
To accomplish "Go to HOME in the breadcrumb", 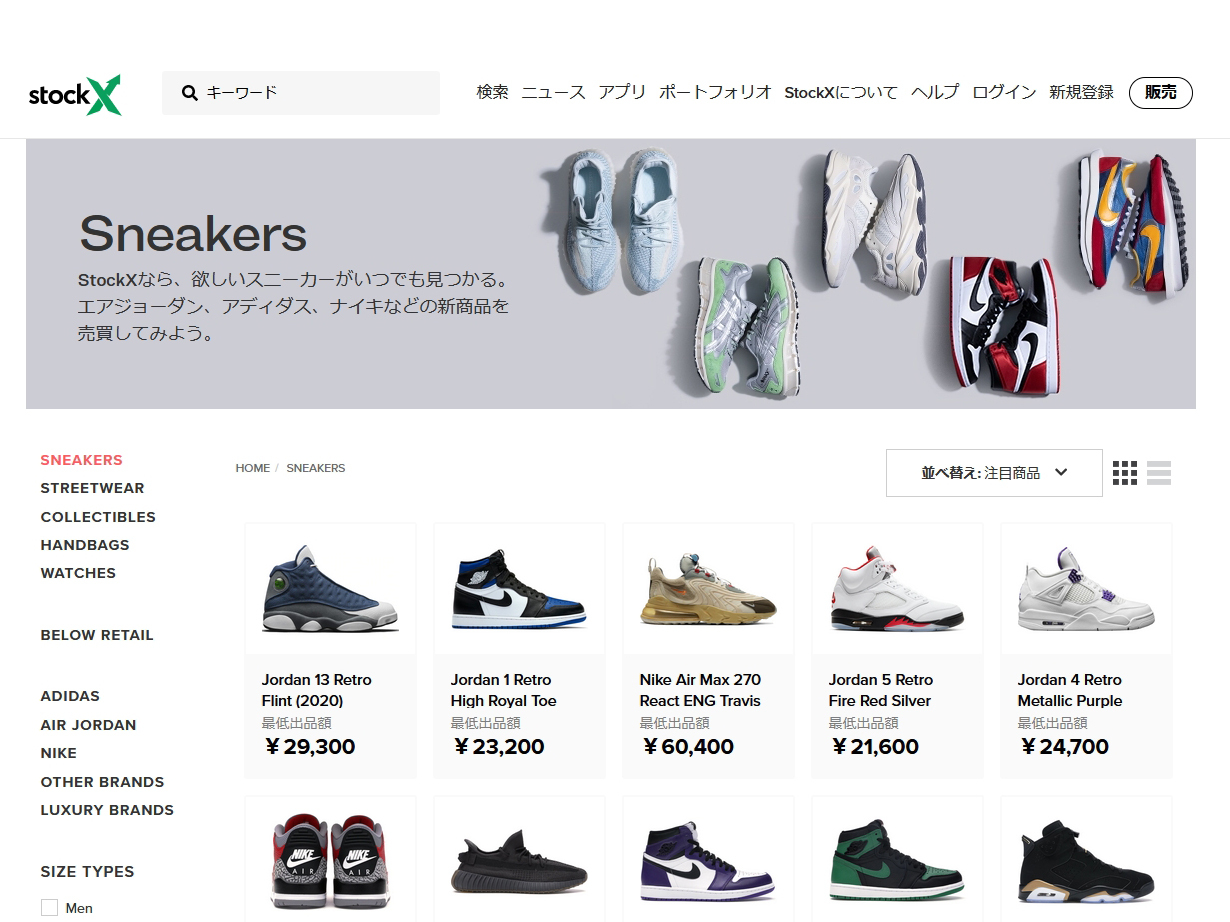I will pos(253,468).
